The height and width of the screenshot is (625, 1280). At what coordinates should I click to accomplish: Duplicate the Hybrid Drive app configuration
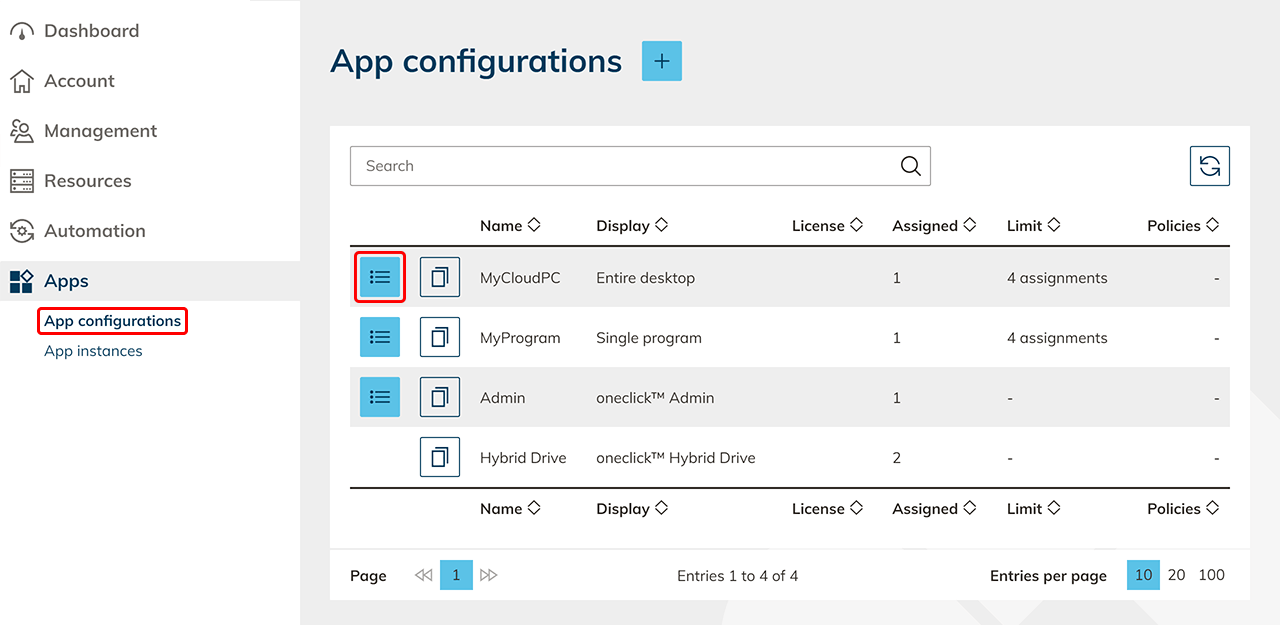coord(440,457)
